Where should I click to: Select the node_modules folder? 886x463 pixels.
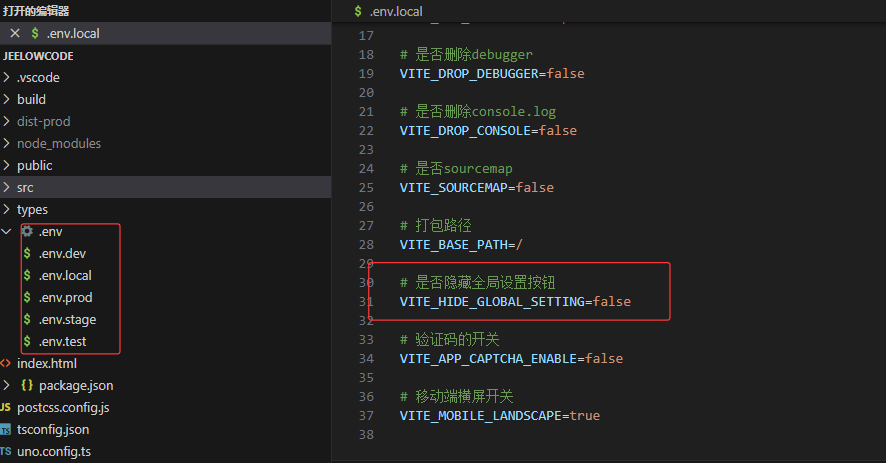58,143
